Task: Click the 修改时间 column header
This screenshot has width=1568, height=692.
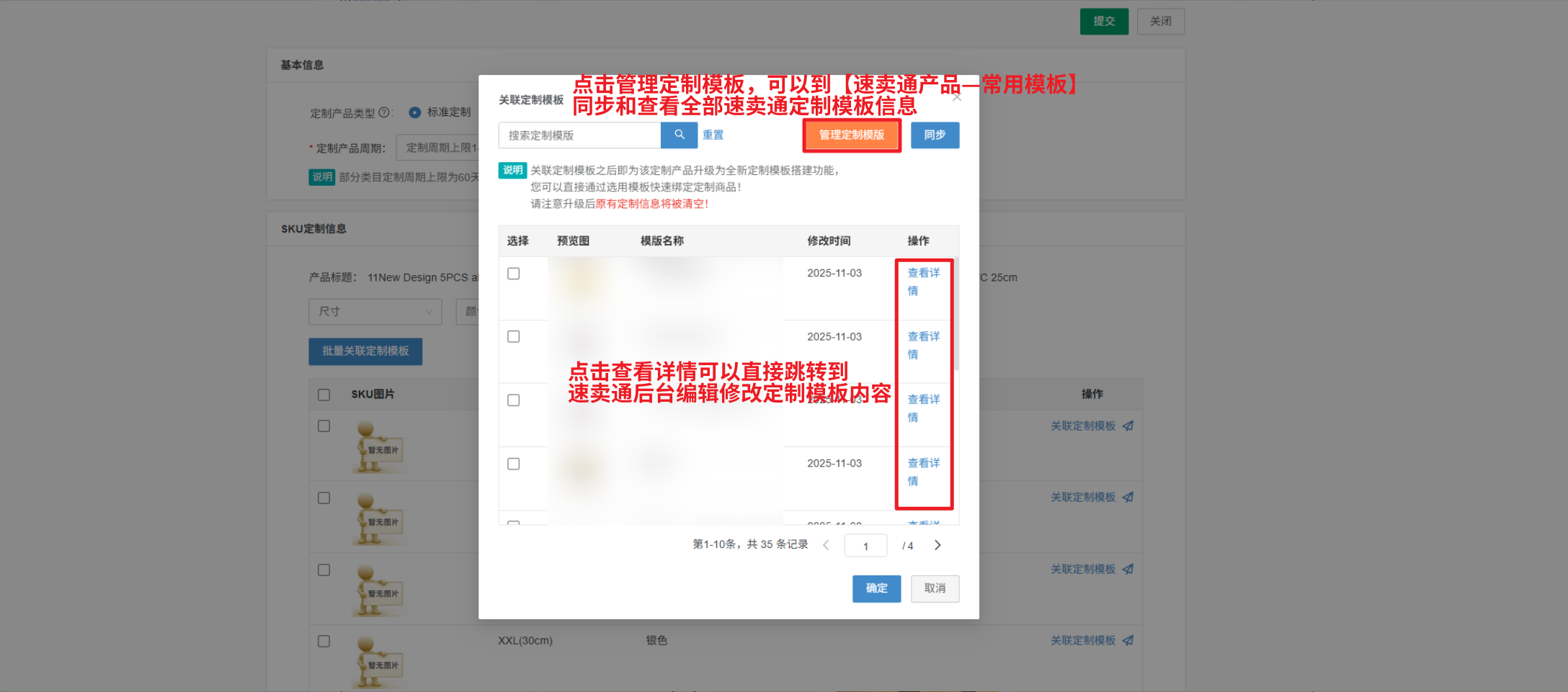Action: coord(829,241)
